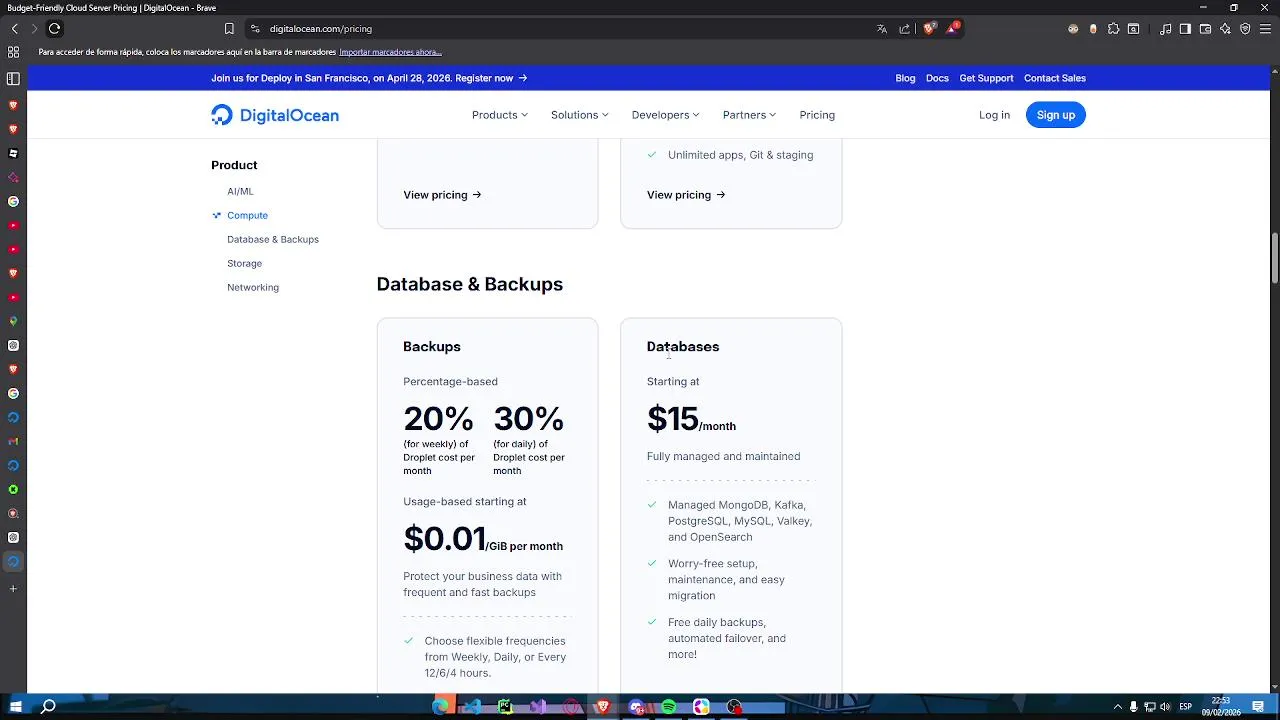1280x720 pixels.
Task: Click the Backups card heading
Action: click(x=432, y=347)
